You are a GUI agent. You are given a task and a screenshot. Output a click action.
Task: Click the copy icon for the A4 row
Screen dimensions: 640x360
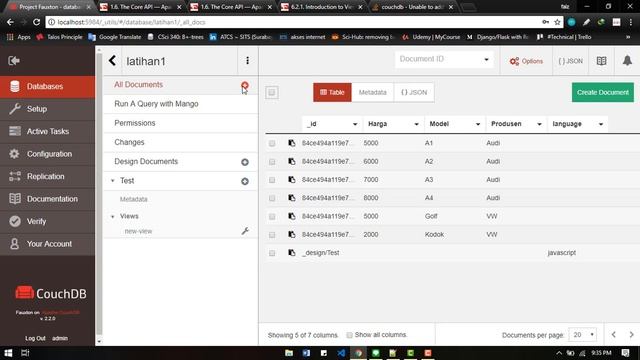(291, 198)
